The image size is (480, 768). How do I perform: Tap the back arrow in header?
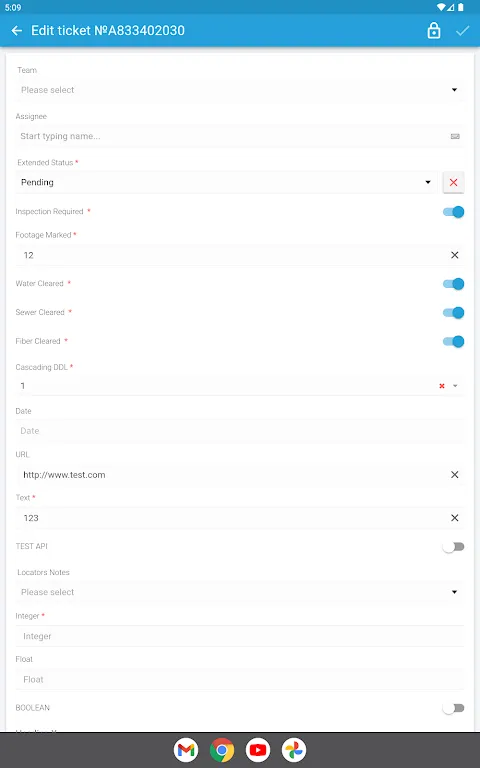click(17, 31)
